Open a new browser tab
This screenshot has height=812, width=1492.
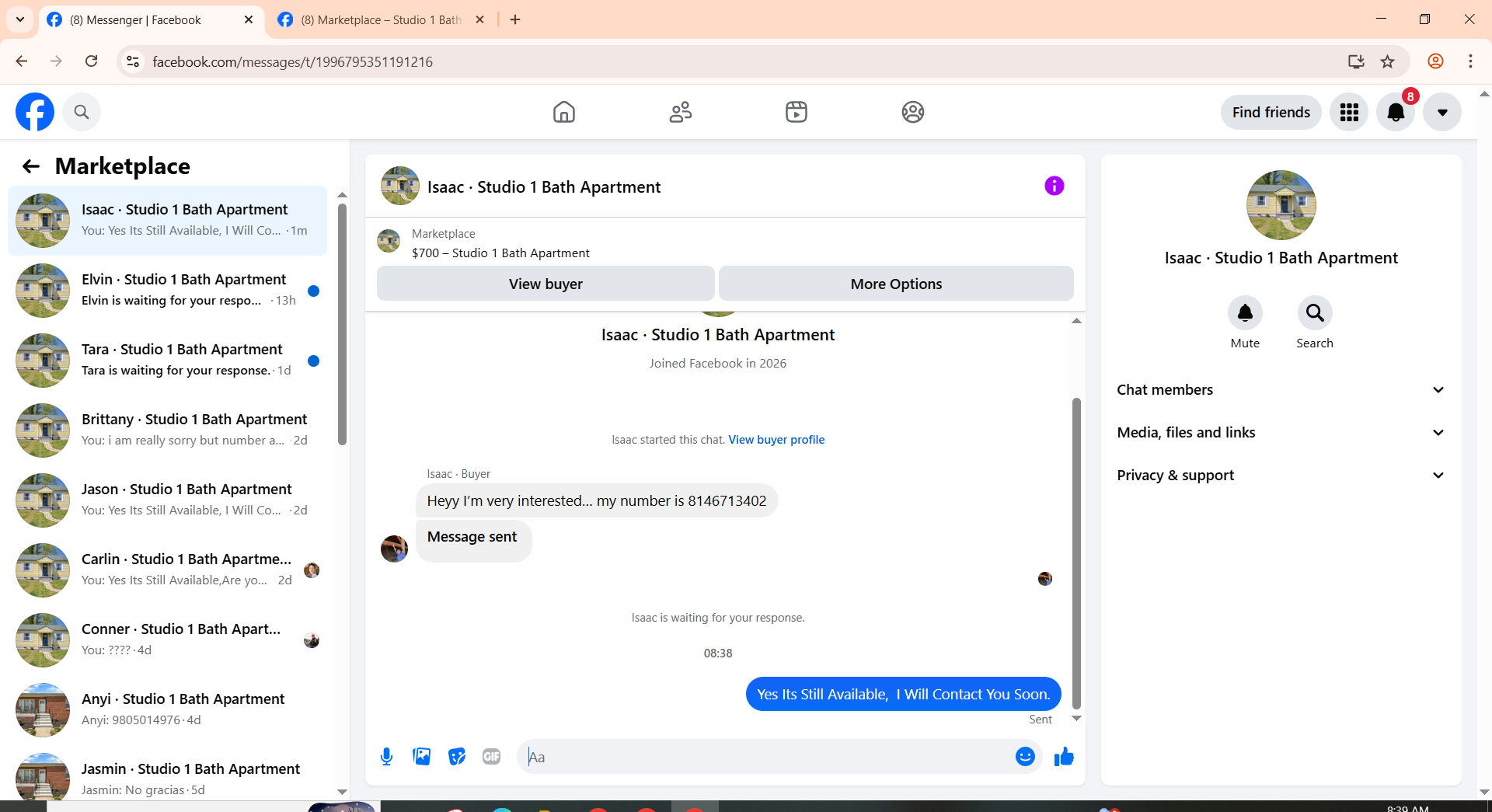coord(515,19)
